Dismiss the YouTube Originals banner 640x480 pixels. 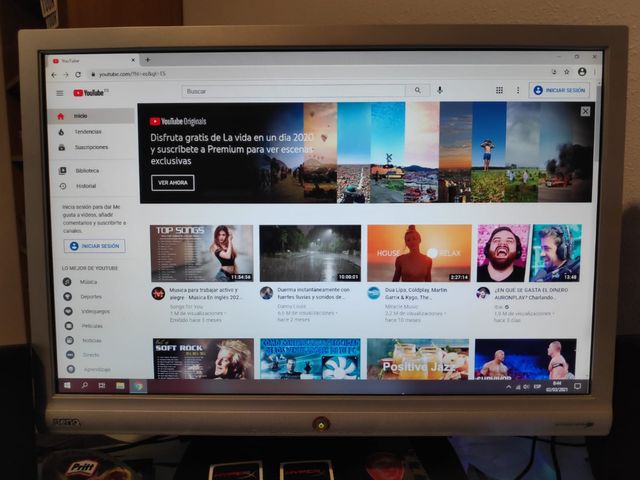click(x=585, y=111)
